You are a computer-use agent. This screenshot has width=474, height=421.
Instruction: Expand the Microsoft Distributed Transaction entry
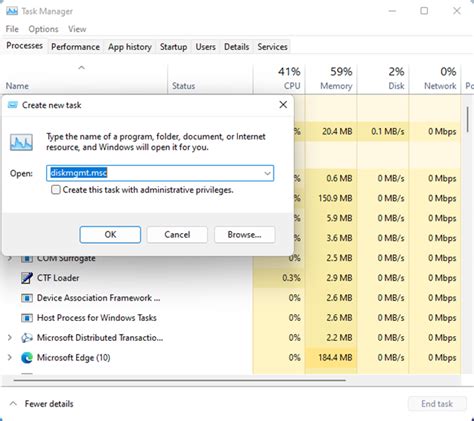10,338
